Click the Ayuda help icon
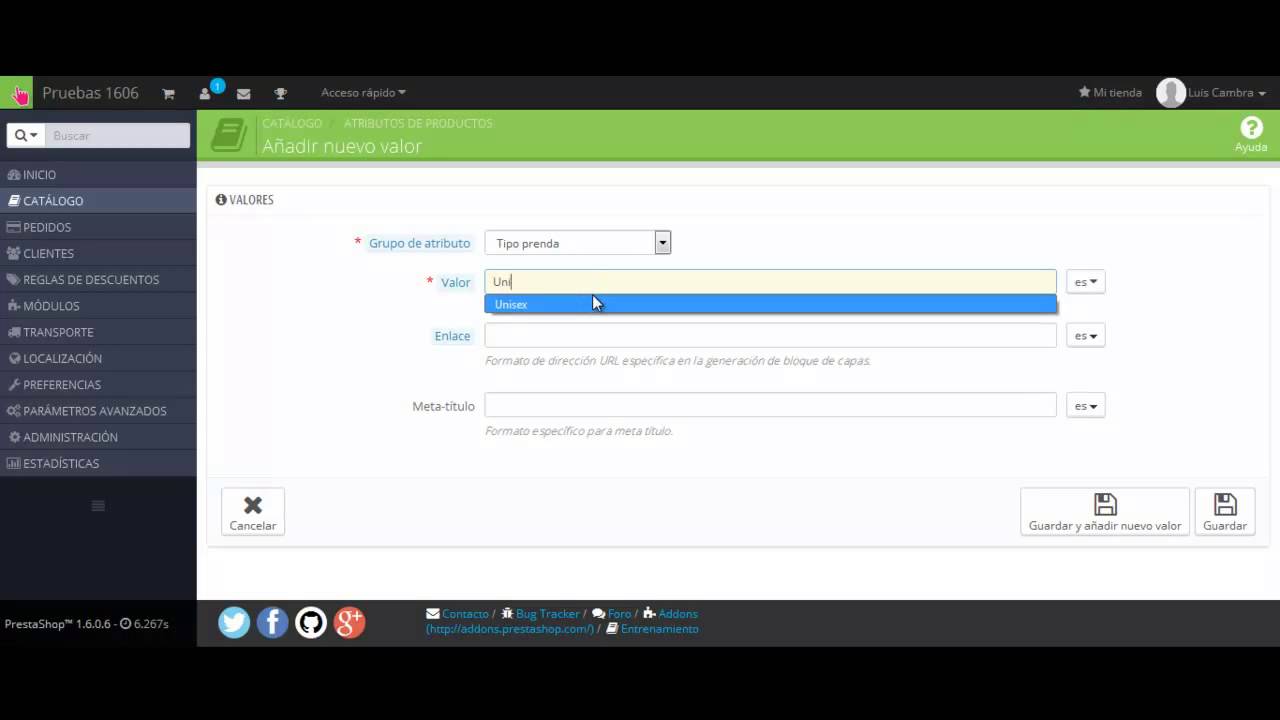This screenshot has width=1280, height=720. click(1251, 135)
